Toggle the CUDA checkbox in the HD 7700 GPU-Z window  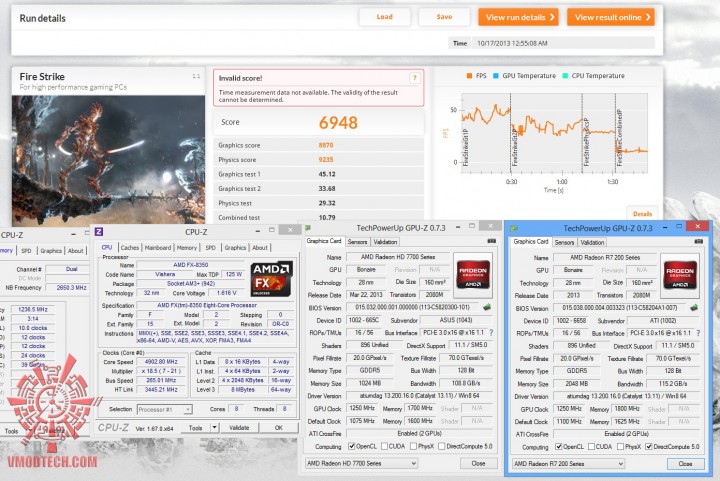(384, 446)
